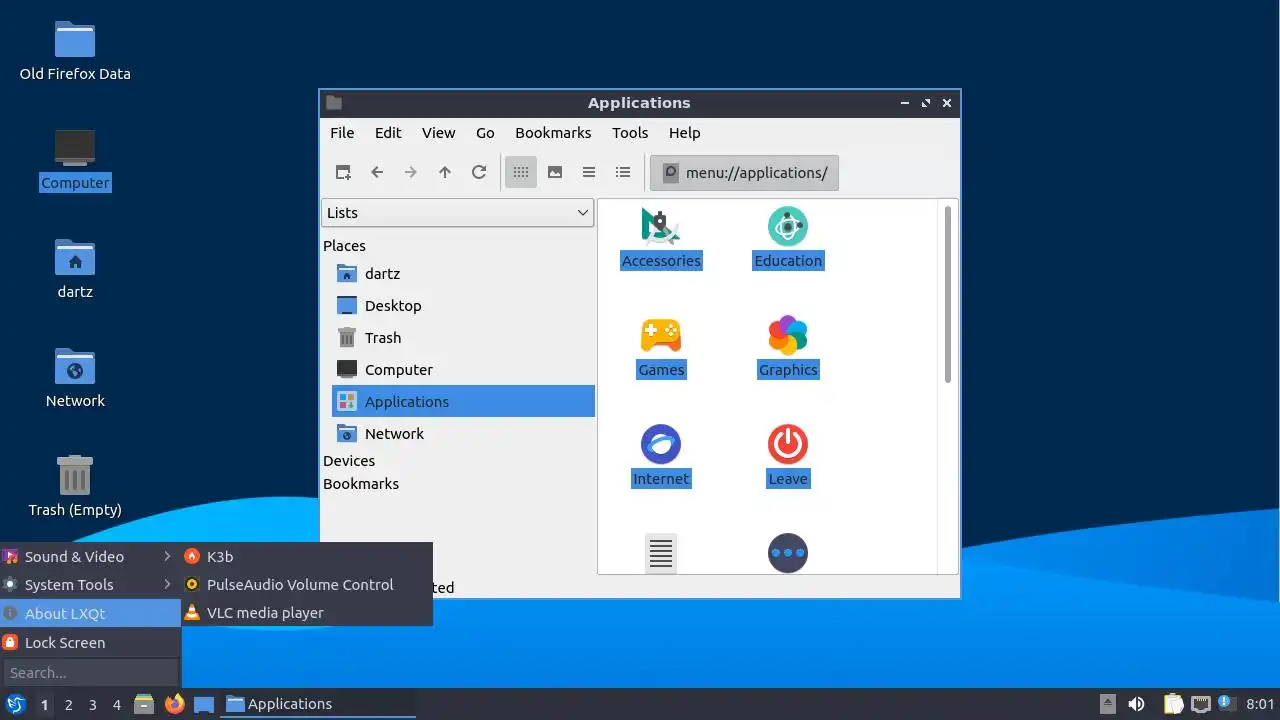Screen dimensions: 1280x720
Task: Click the LXQt main menu button
Action: click(x=15, y=704)
